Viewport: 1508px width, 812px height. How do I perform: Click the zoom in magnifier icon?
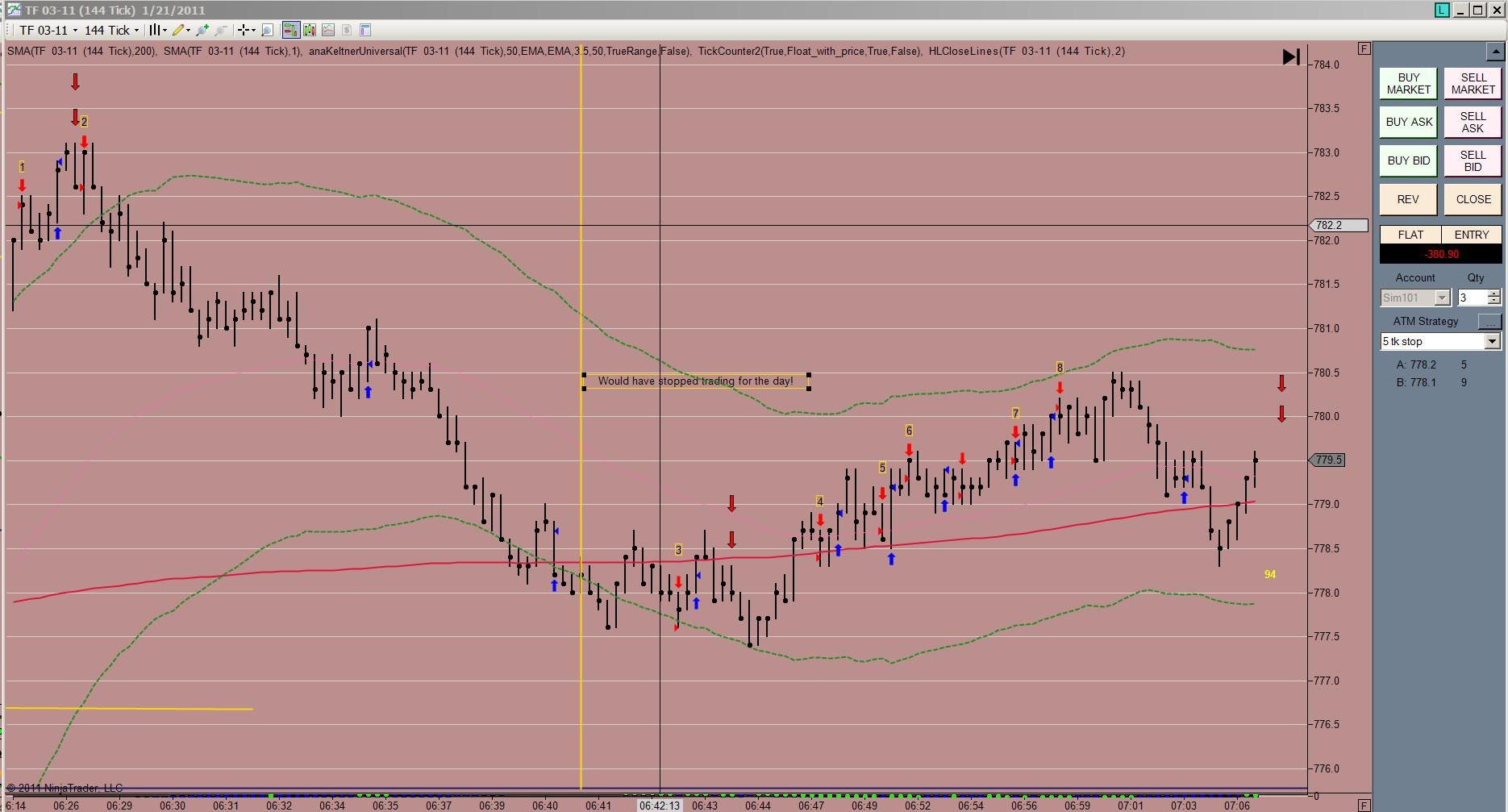(x=202, y=31)
